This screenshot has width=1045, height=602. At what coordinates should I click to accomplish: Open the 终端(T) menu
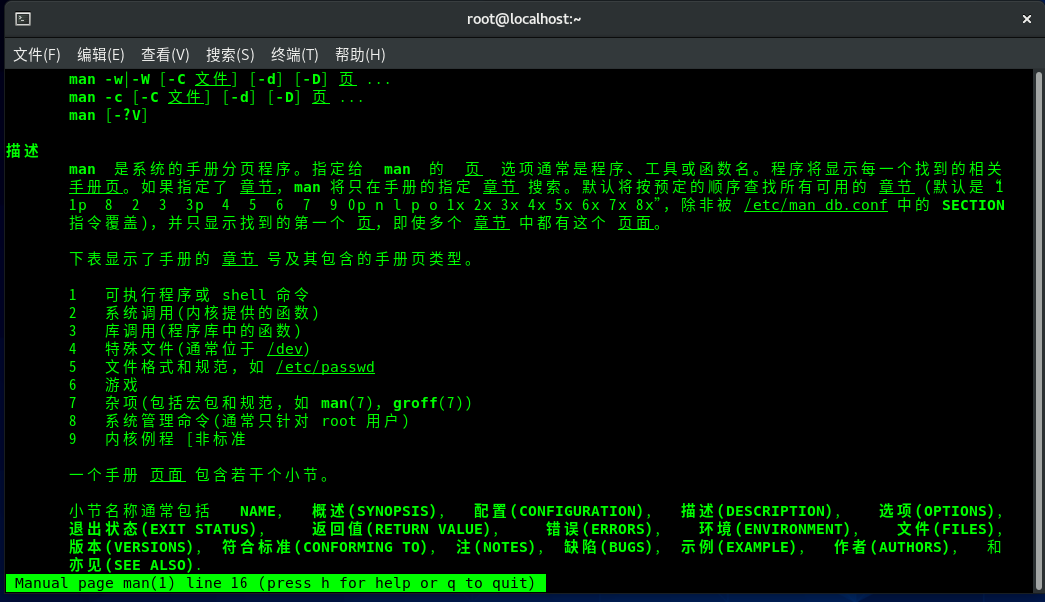coord(295,54)
